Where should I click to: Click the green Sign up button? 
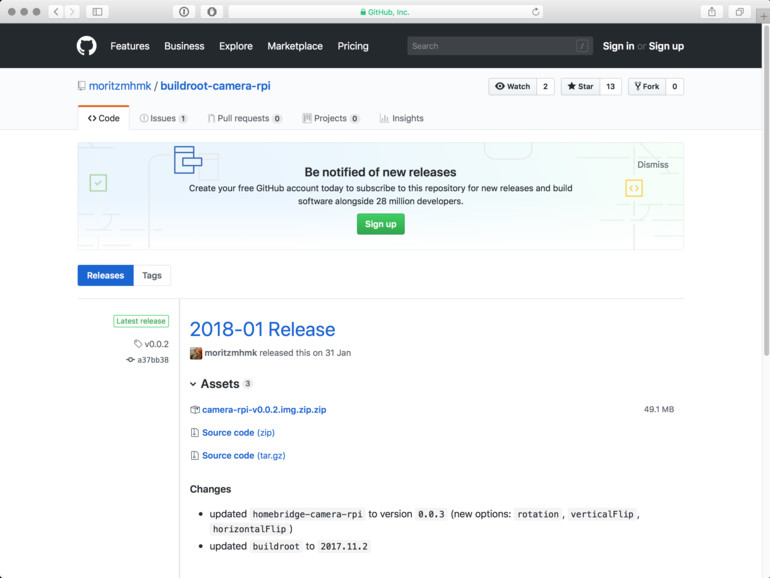tap(381, 224)
